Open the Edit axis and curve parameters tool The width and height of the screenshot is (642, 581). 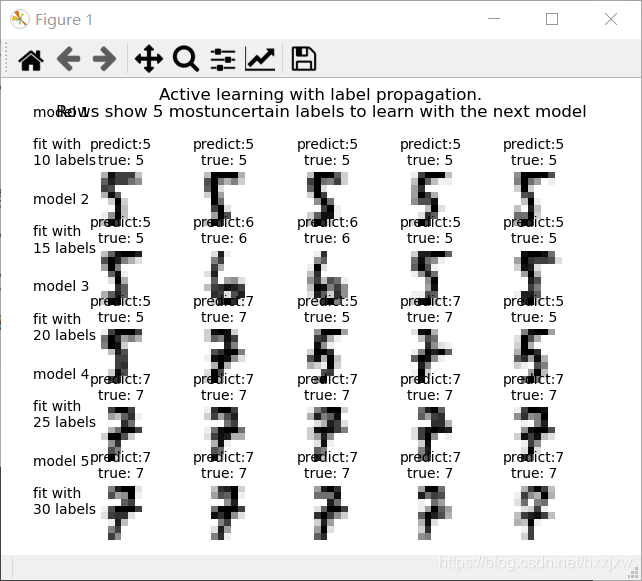(260, 59)
